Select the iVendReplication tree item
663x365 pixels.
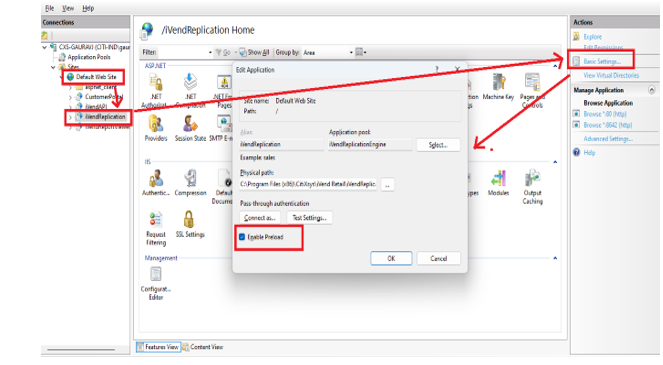105,117
